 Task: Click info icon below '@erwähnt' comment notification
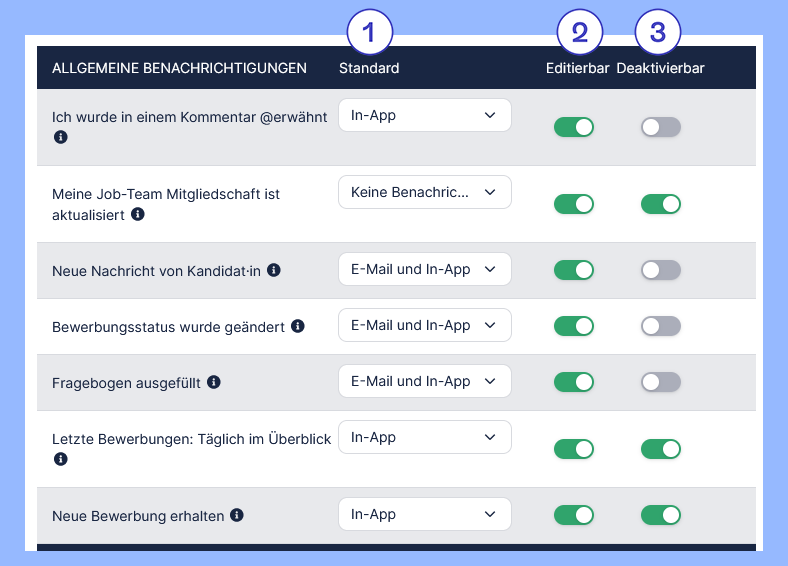[x=61, y=137]
